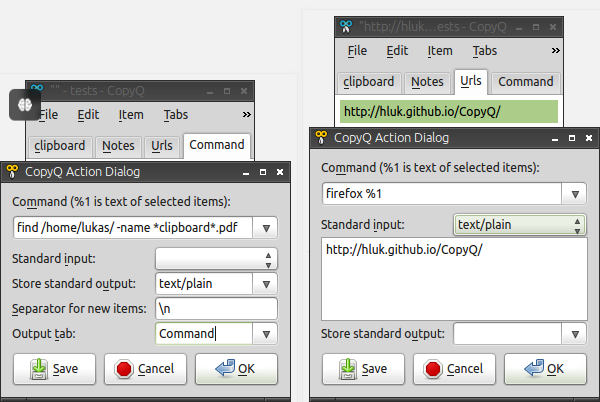Select the Urls tab in the Urls CopyQ window

coord(471,81)
